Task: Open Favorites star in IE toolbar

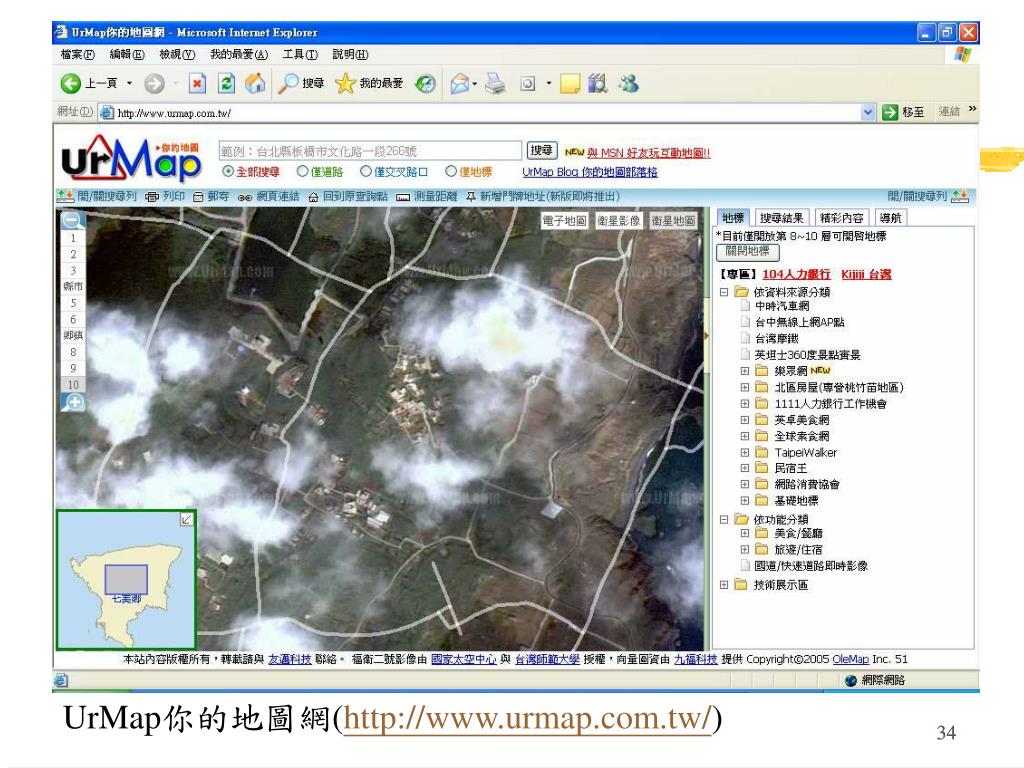Action: point(345,84)
